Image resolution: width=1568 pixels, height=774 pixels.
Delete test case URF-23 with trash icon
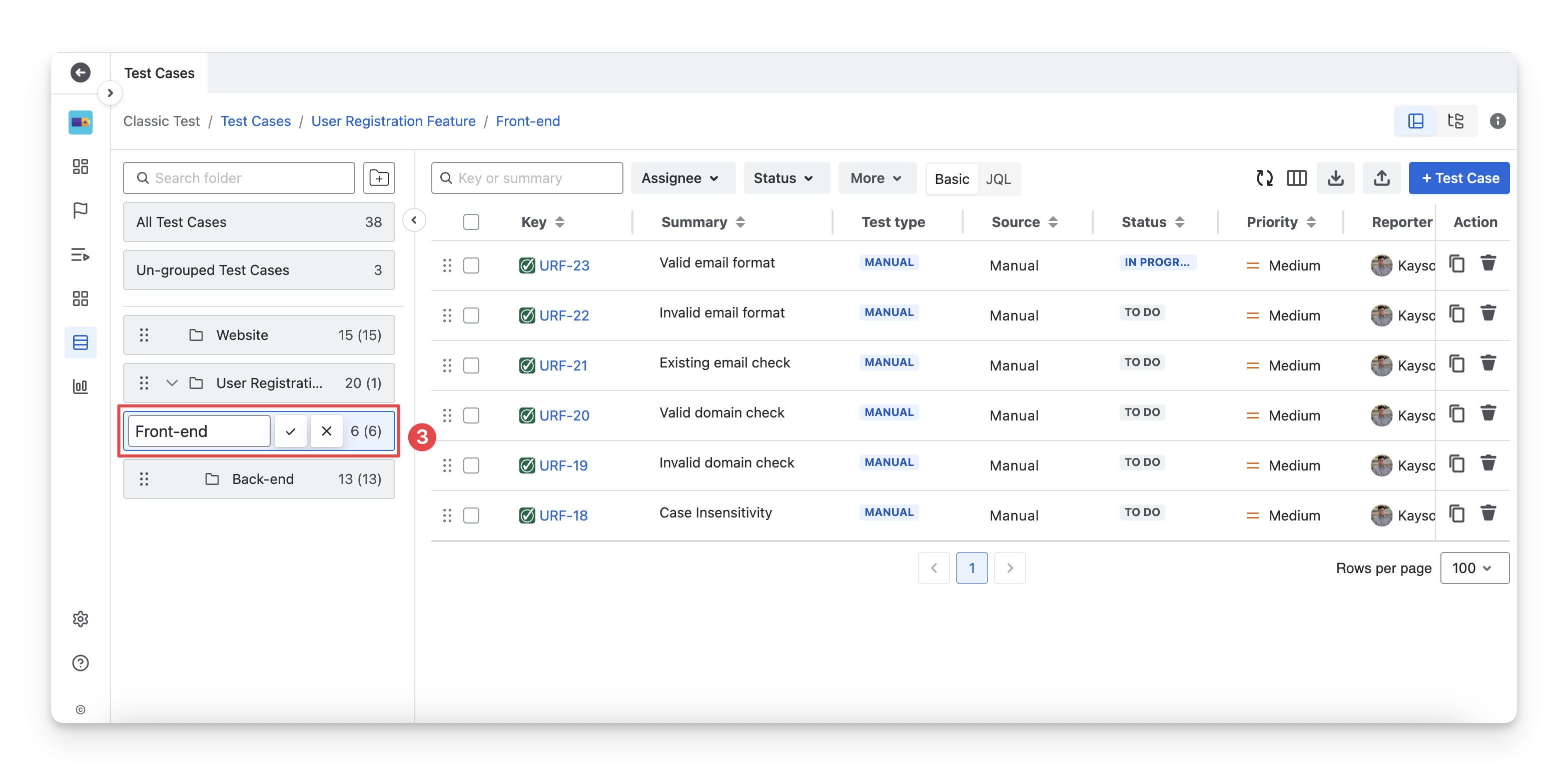[1488, 263]
